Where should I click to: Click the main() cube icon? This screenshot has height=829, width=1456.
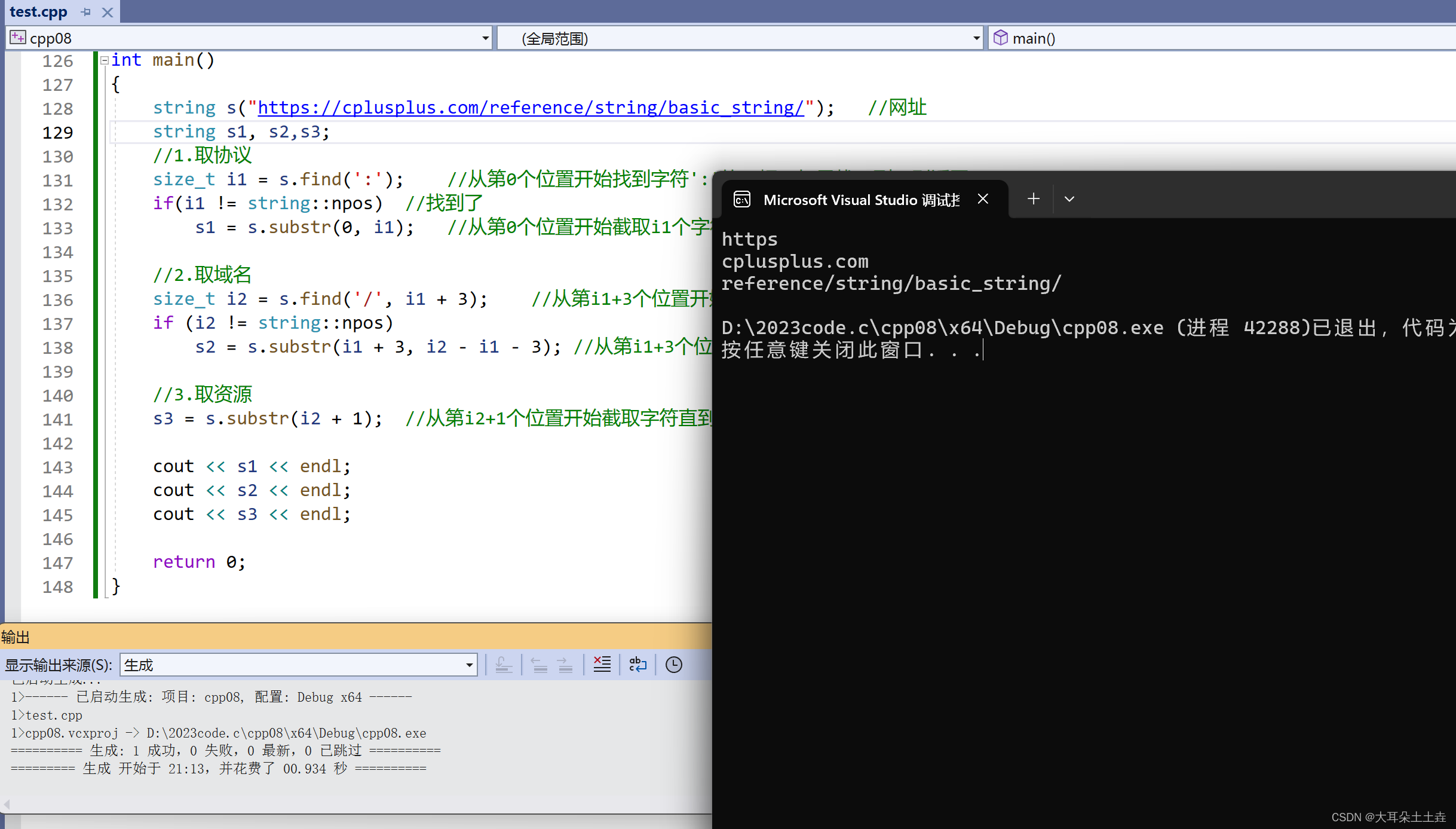1001,38
